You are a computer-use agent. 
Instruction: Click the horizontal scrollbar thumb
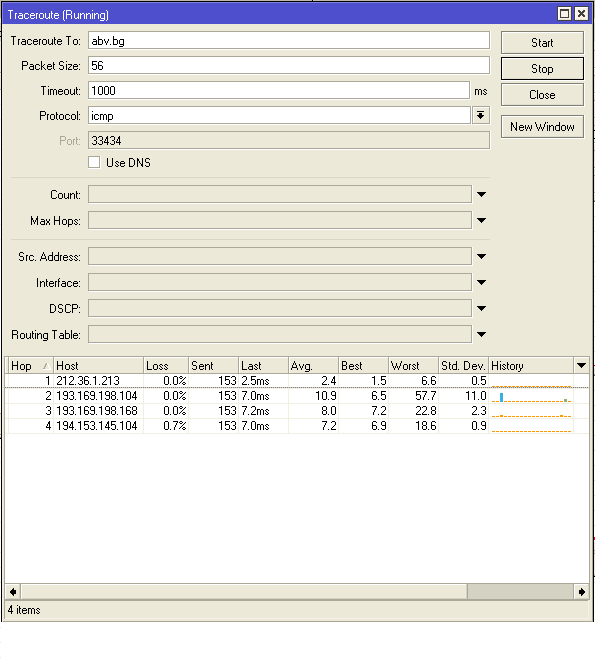[244, 592]
